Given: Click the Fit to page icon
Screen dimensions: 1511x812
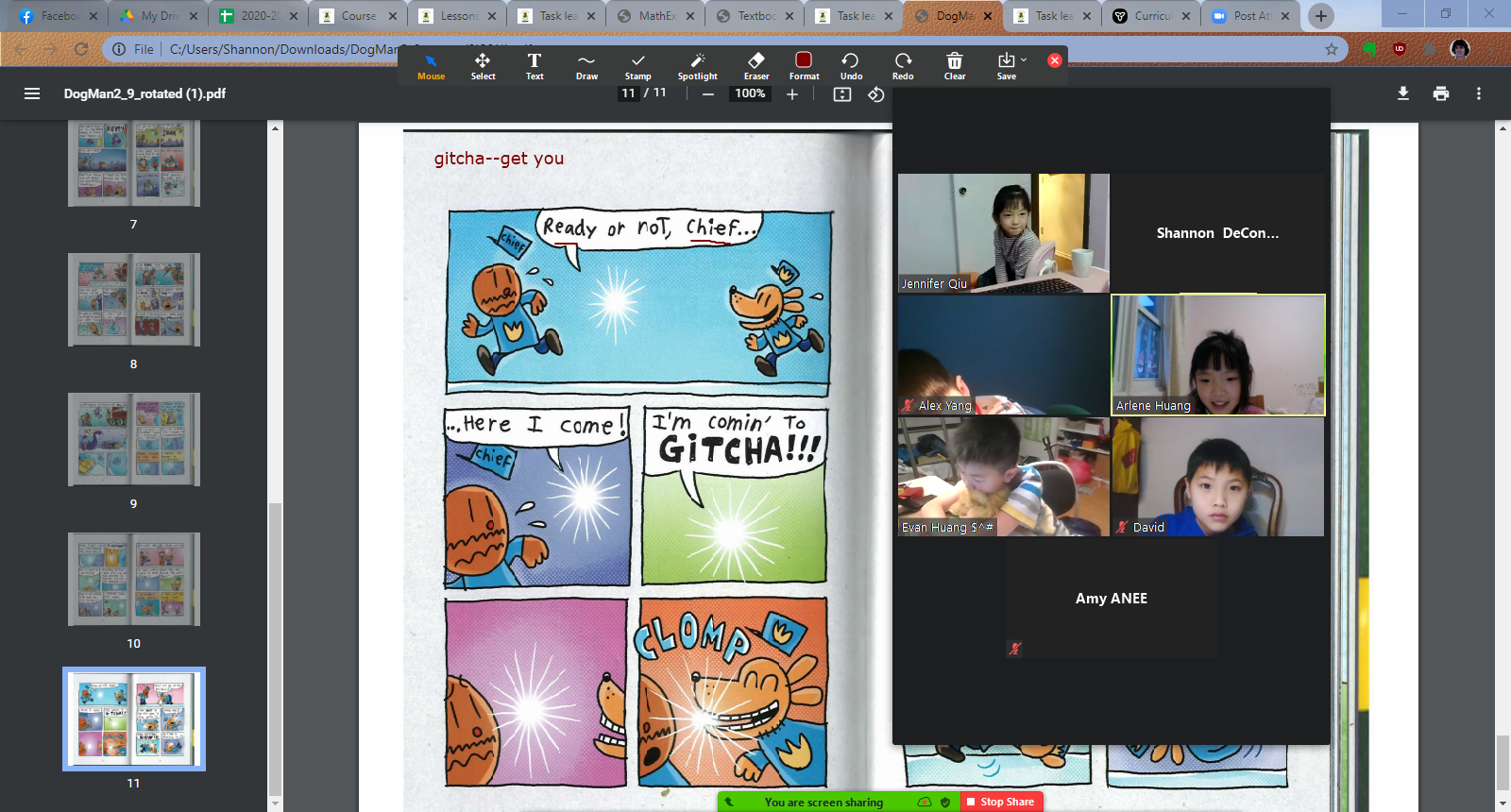Looking at the screenshot, I should (x=842, y=94).
